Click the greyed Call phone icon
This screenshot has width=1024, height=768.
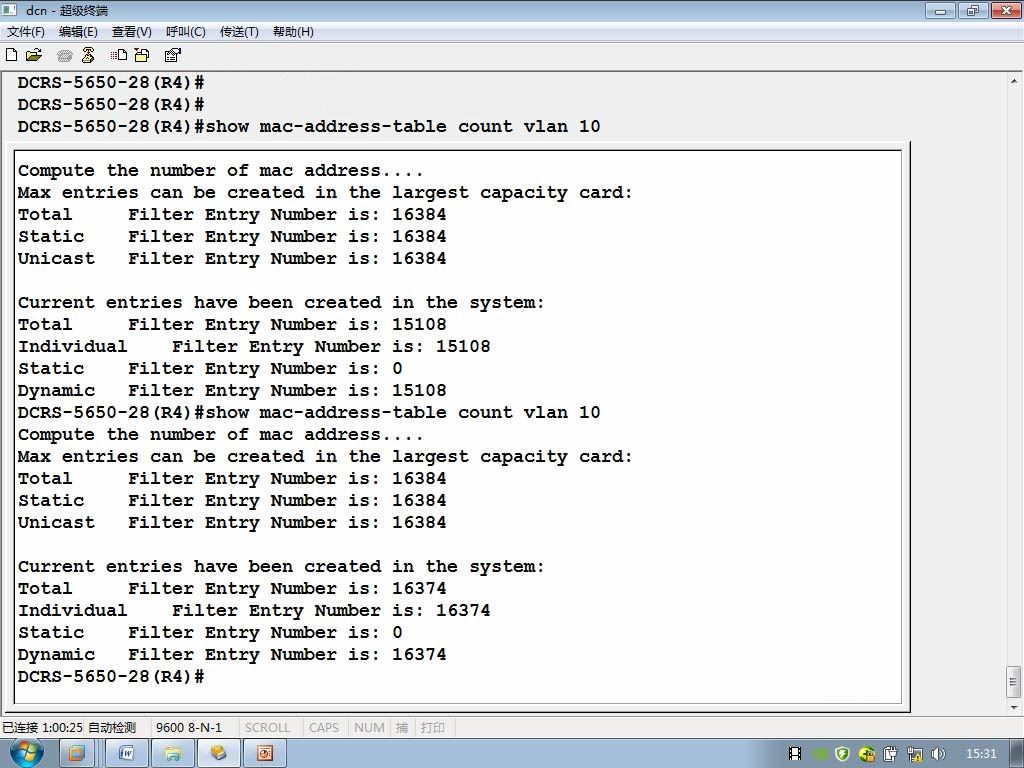64,56
